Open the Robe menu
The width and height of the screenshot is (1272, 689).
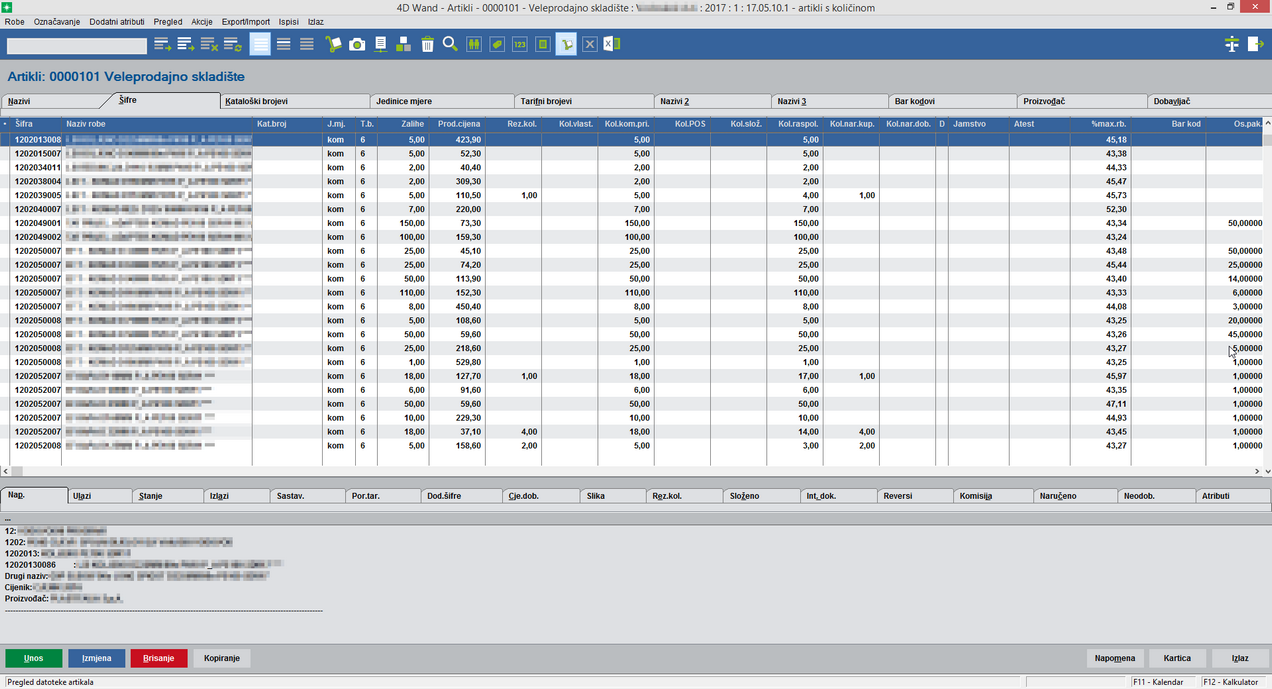(15, 21)
